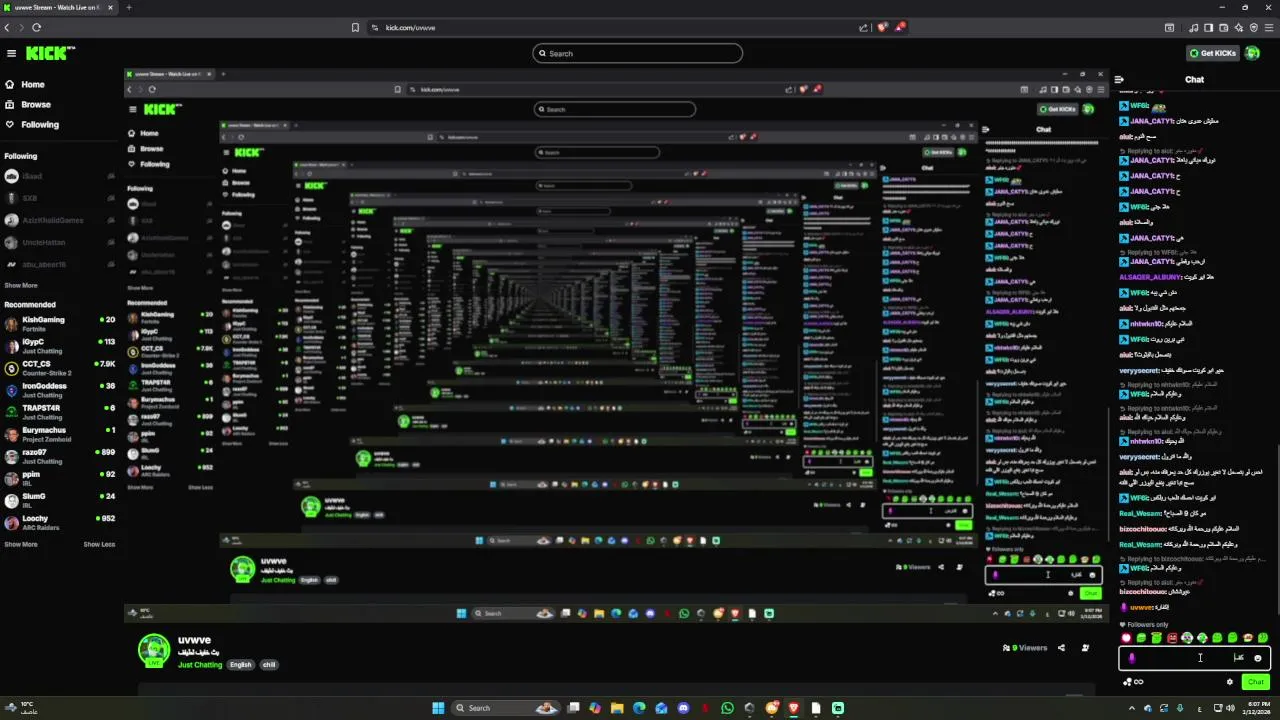Image resolution: width=1280 pixels, height=720 pixels.
Task: Open Brave Rewards triangle icon
Action: (x=900, y=28)
